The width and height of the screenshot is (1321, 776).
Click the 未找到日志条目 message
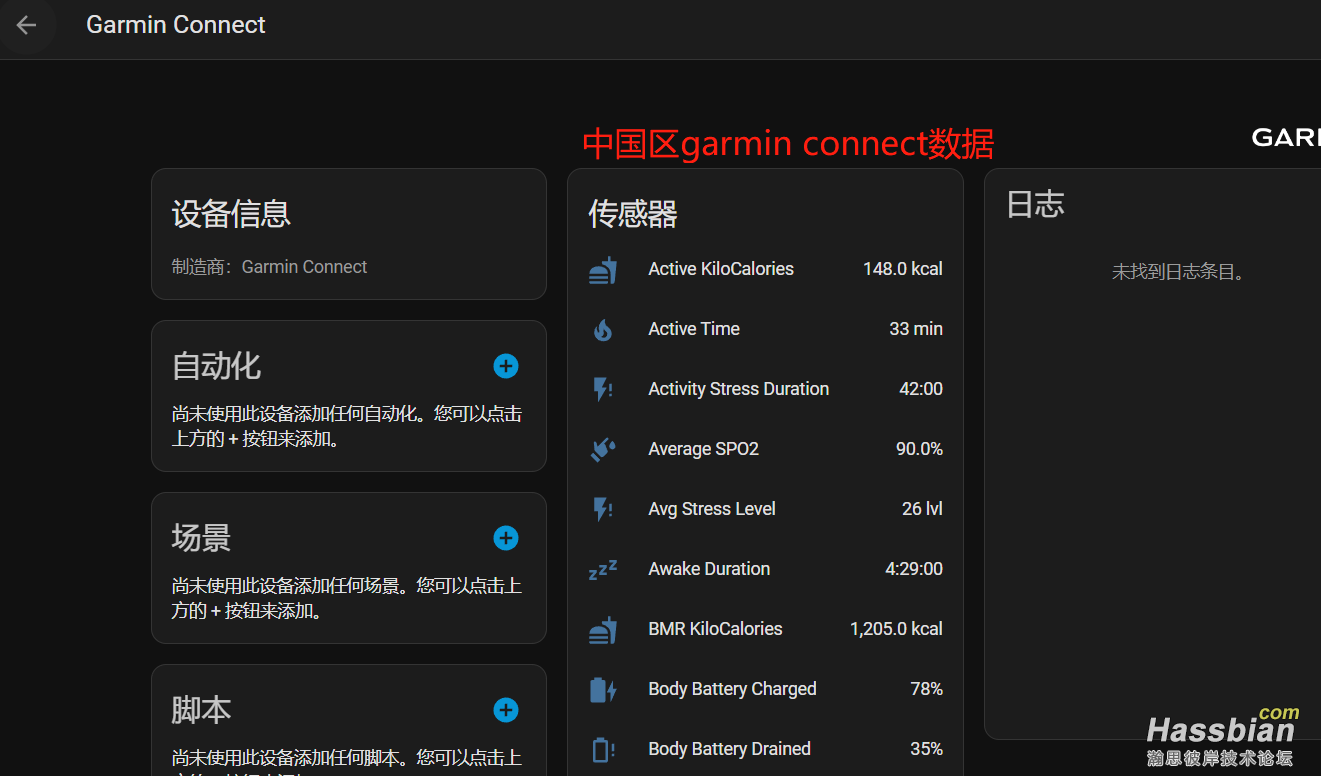[x=1178, y=272]
